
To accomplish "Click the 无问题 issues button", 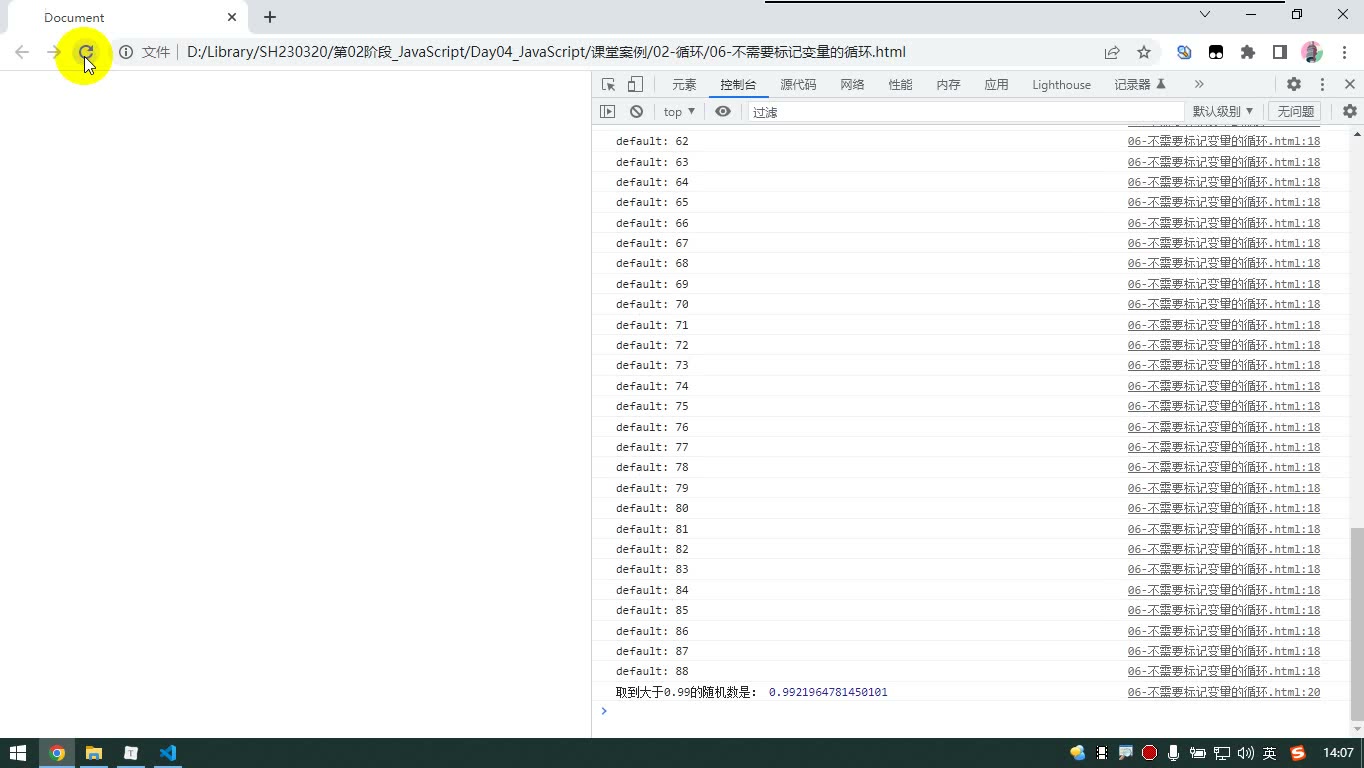I will click(1295, 112).
